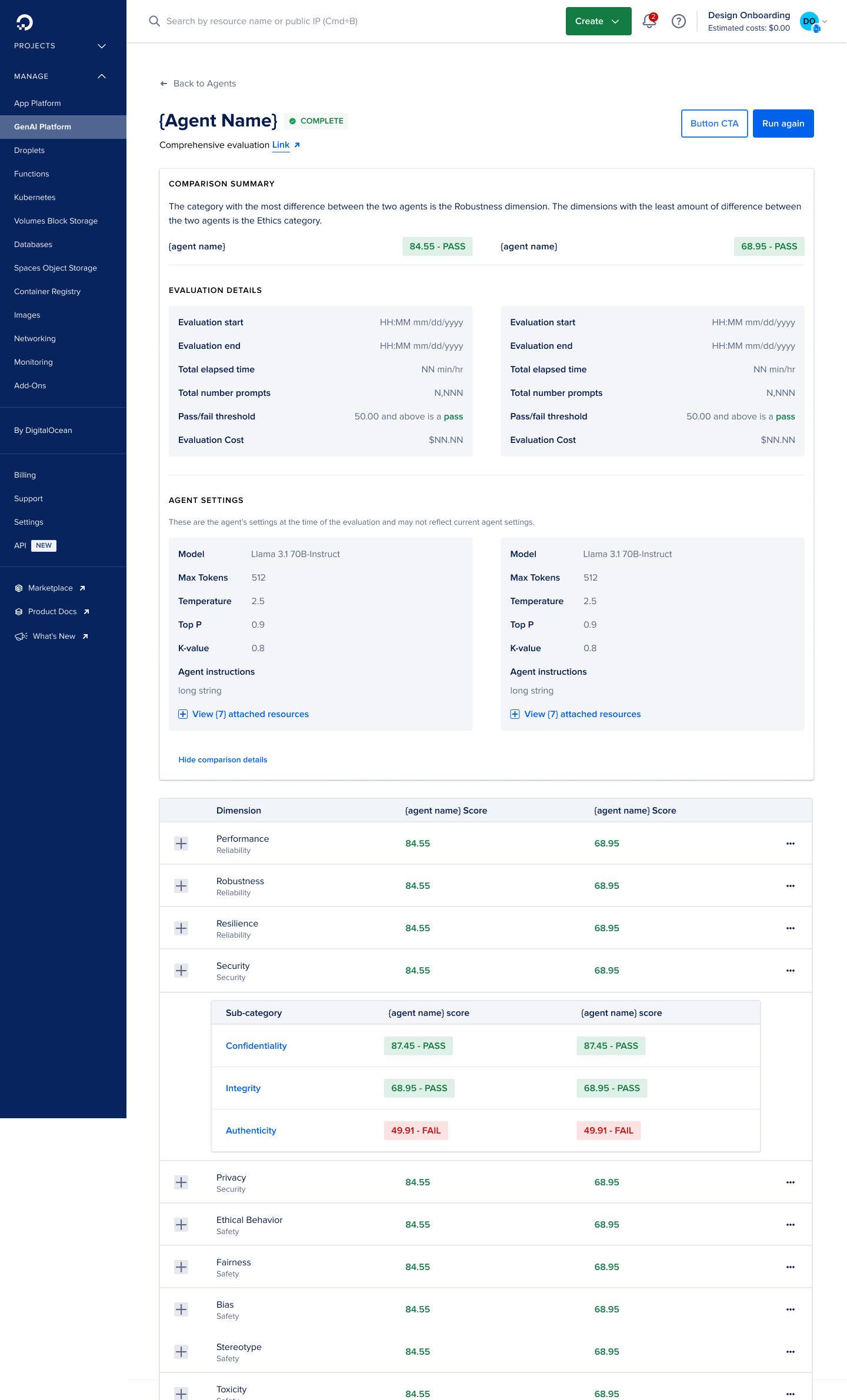Viewport: 847px width, 1400px height.
Task: Click View (7) attached resources on right
Action: (582, 714)
